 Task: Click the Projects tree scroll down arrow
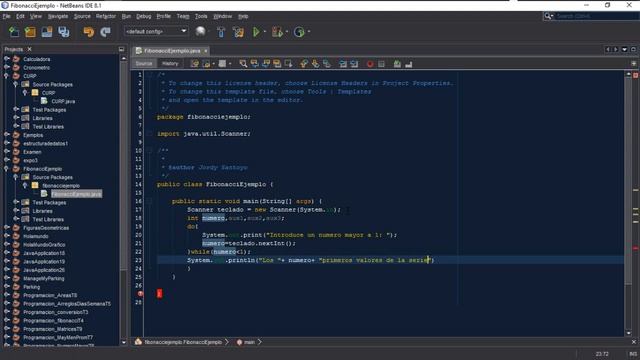point(124,342)
